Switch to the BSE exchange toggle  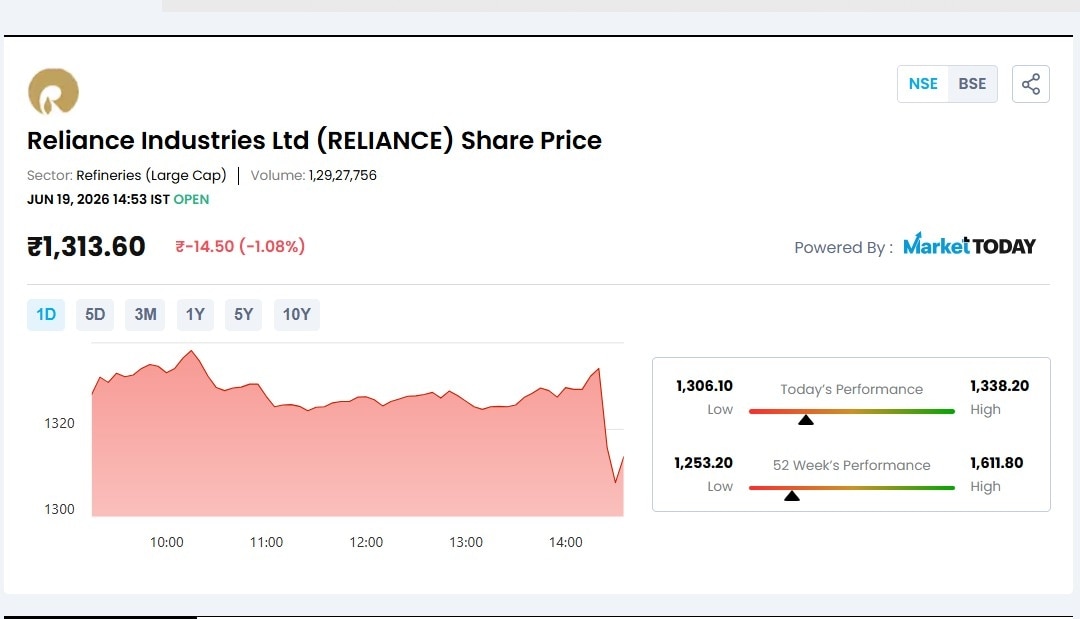973,84
